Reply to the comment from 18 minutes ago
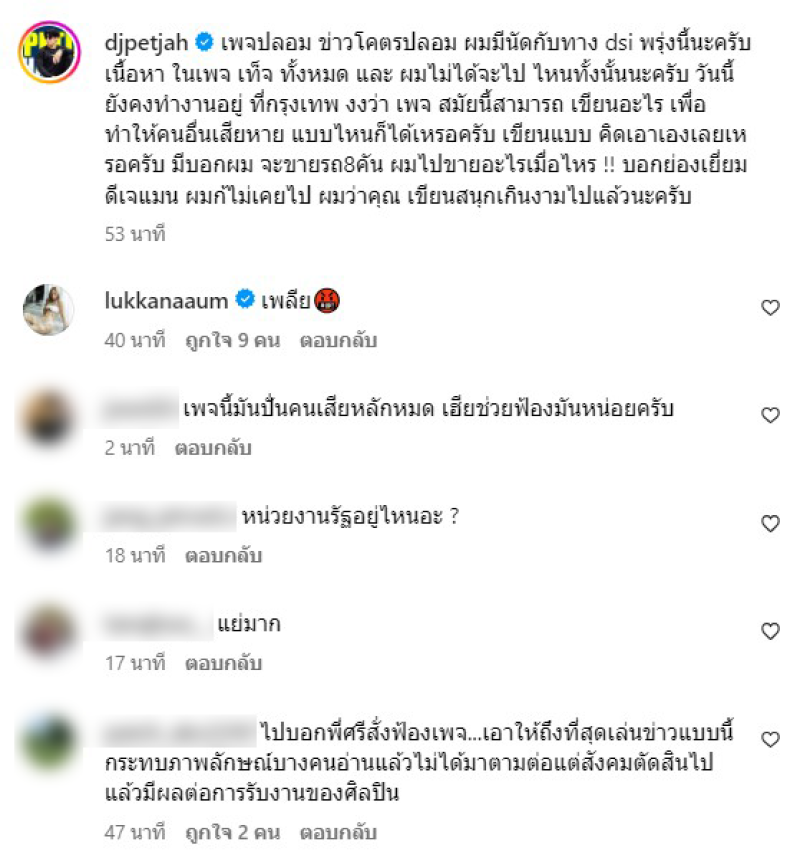 223,555
